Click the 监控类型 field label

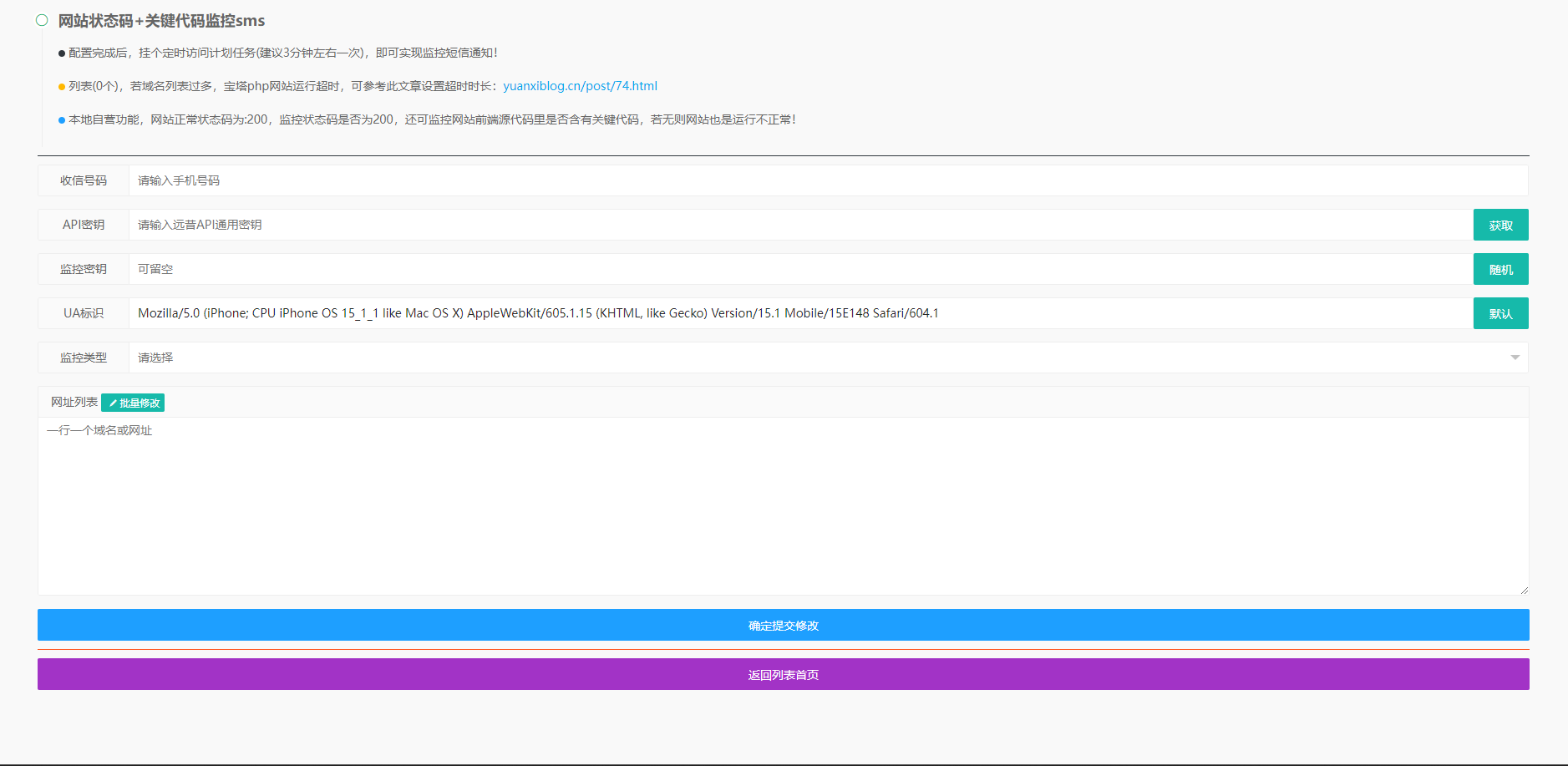pos(84,358)
